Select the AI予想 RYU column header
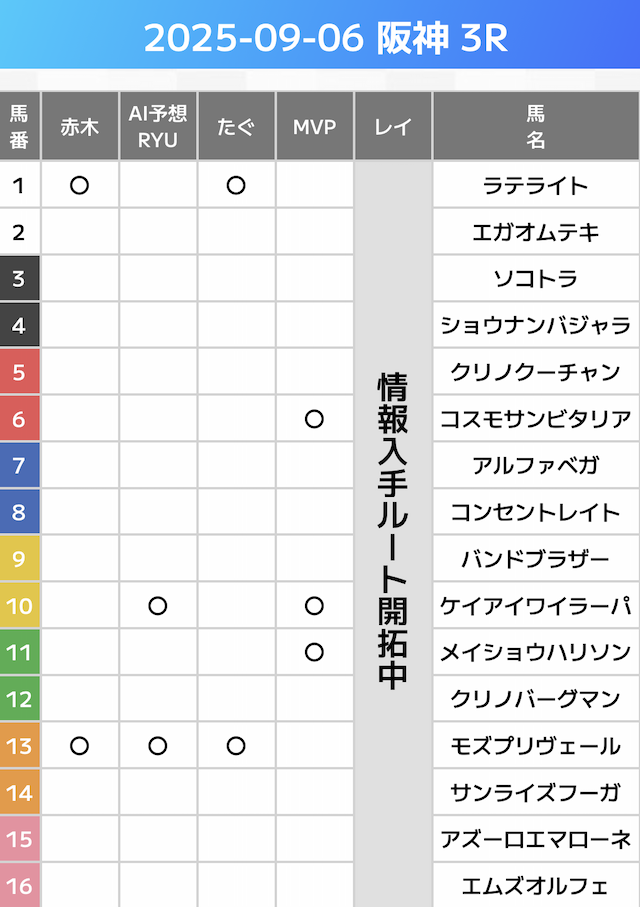This screenshot has height=907, width=640. [x=158, y=127]
